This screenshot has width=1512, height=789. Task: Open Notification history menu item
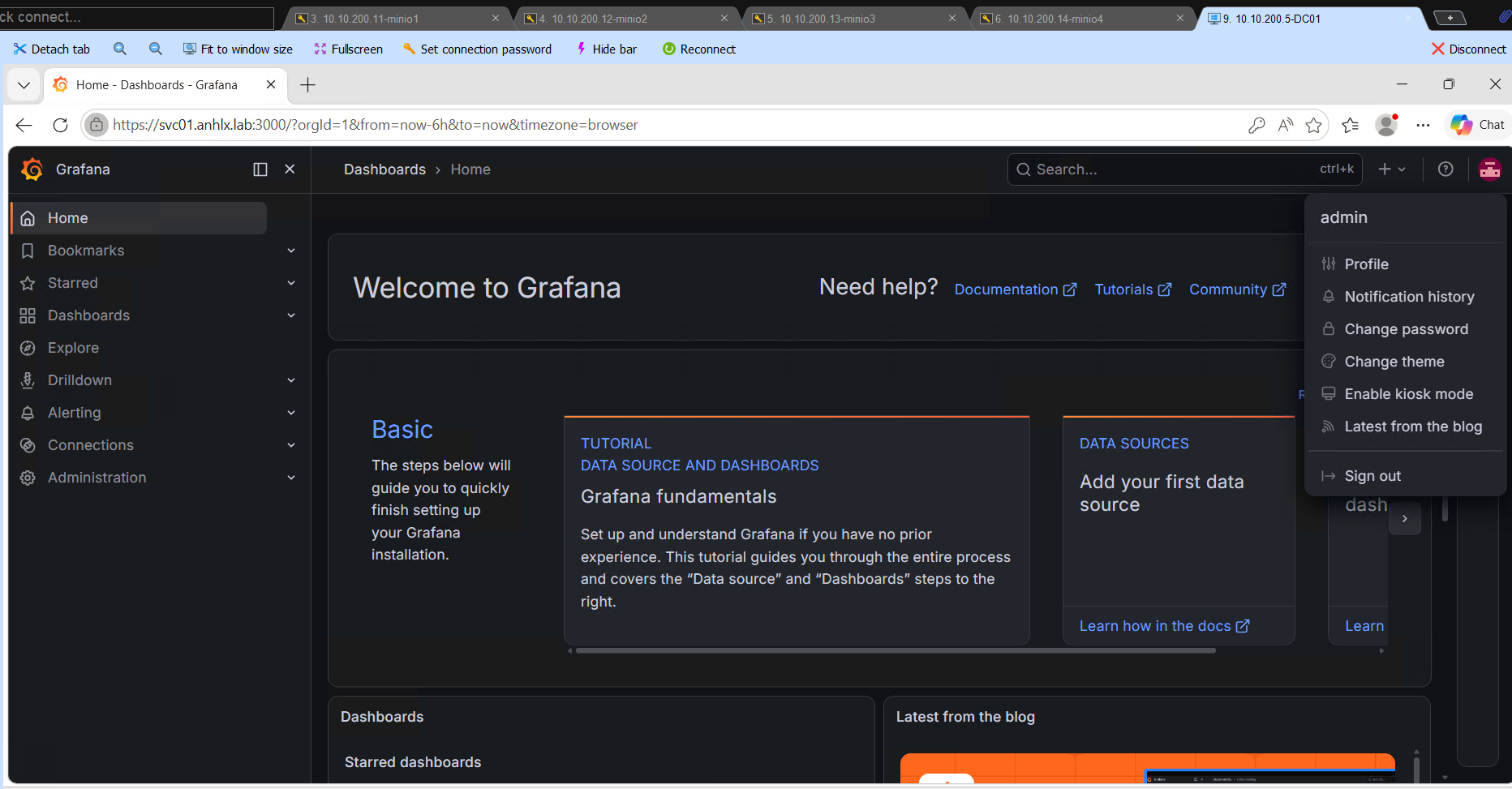1405,297
